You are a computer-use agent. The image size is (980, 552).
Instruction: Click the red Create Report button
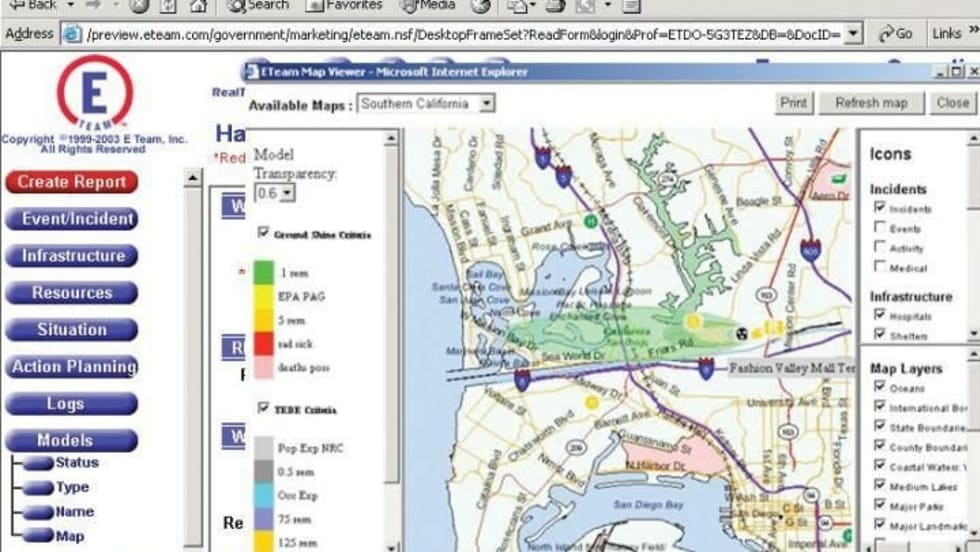coord(71,182)
